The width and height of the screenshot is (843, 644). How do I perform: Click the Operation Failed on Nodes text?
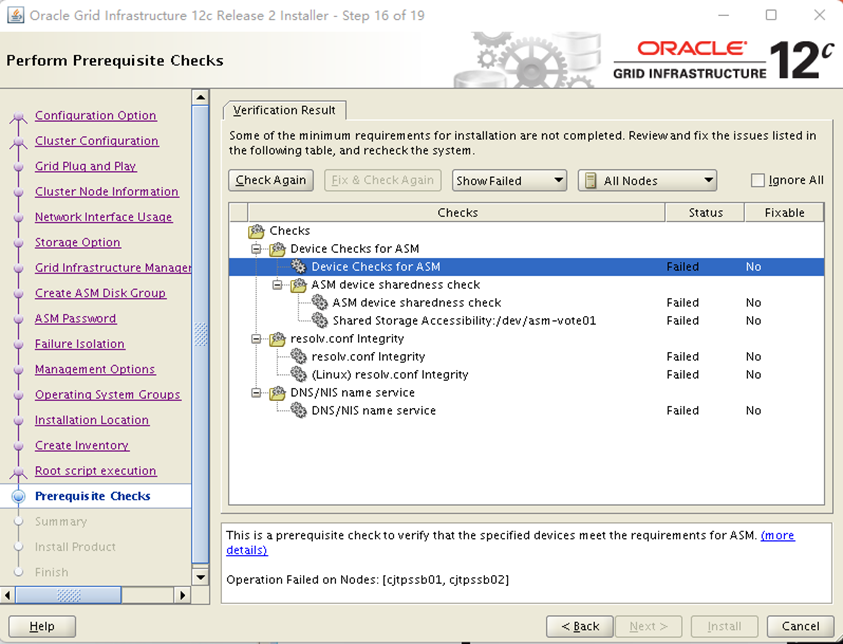(367, 579)
